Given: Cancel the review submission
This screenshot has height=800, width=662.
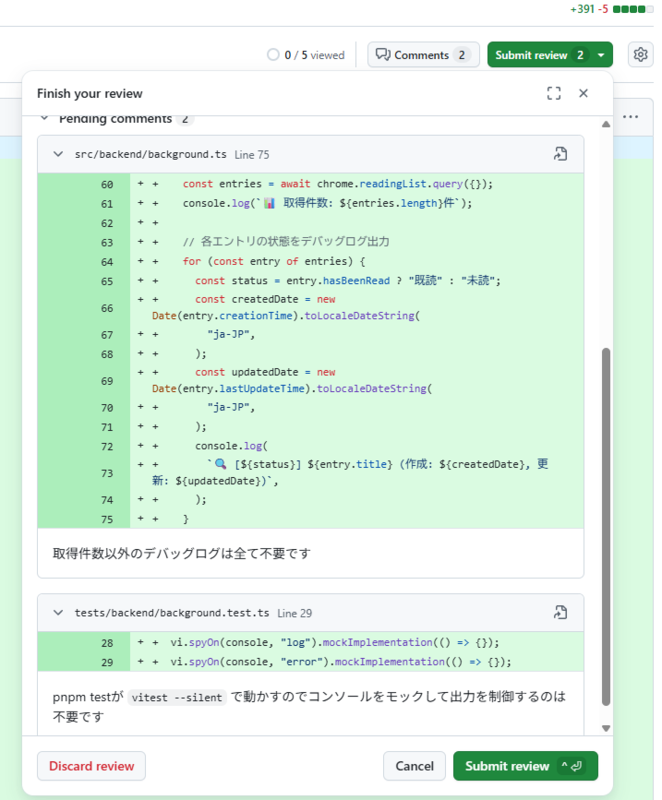Looking at the screenshot, I should click(414, 765).
